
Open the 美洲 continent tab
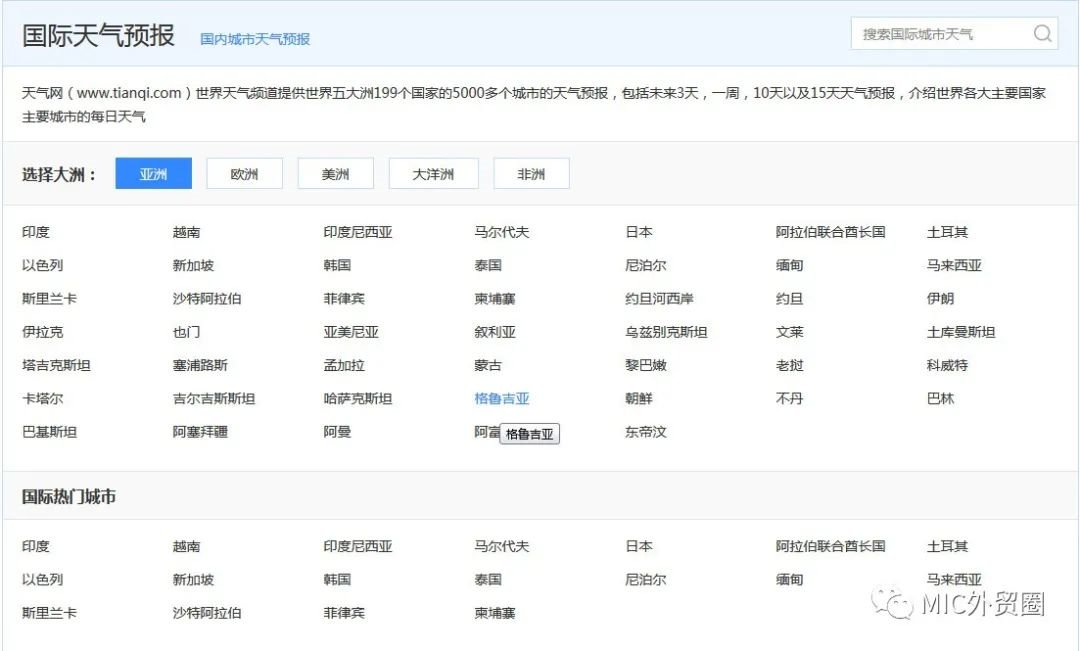click(x=334, y=172)
